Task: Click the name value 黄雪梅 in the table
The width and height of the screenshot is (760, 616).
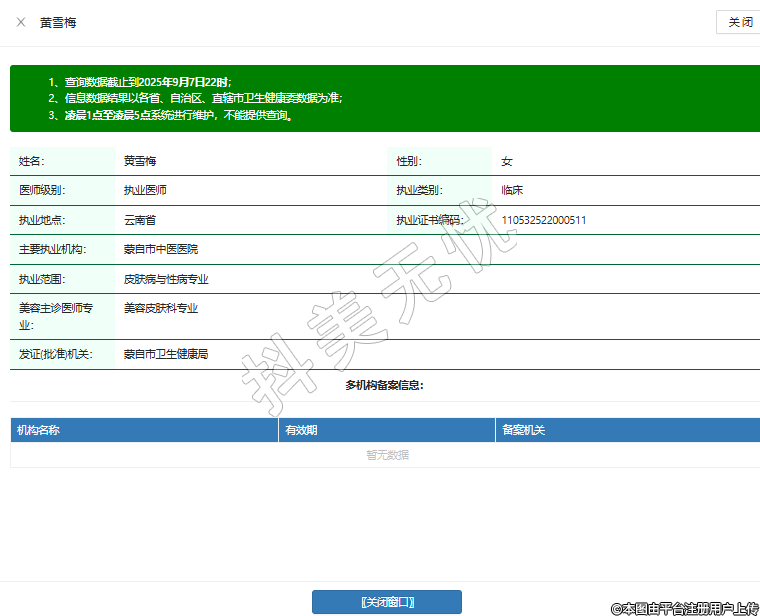Action: coord(140,161)
